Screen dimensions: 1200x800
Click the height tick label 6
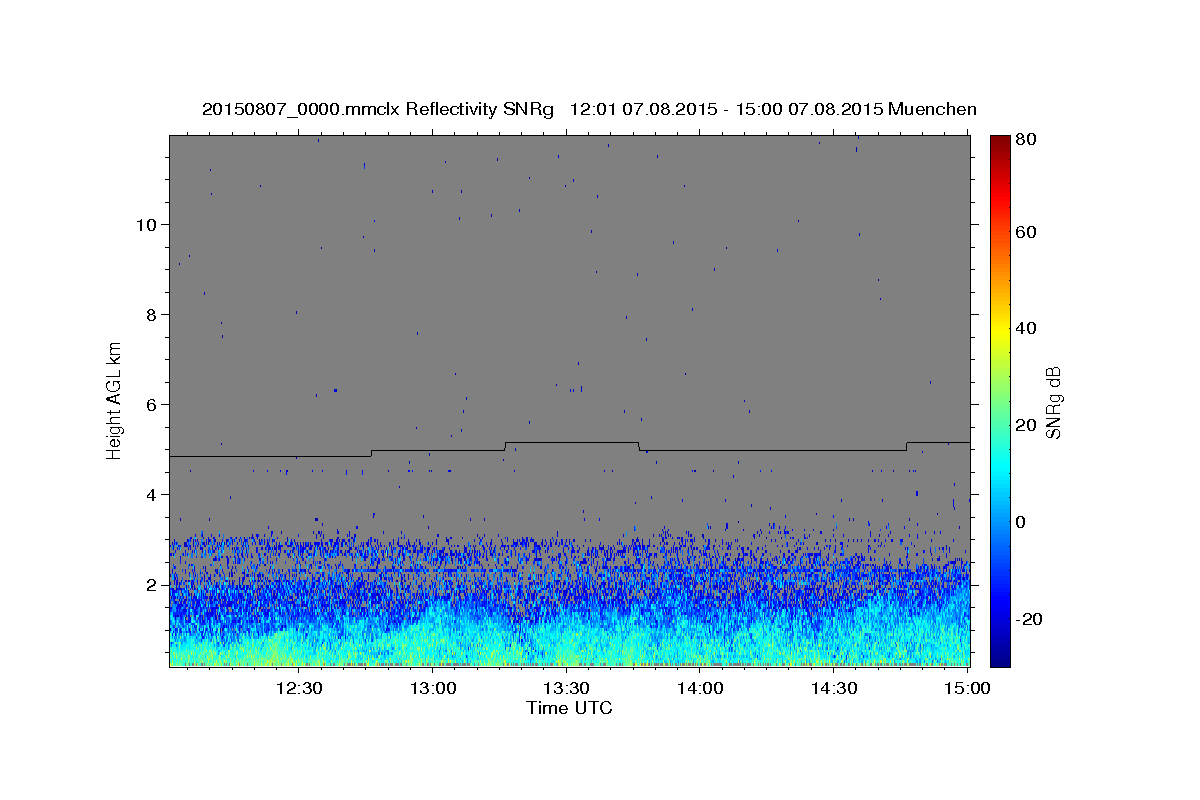(149, 404)
